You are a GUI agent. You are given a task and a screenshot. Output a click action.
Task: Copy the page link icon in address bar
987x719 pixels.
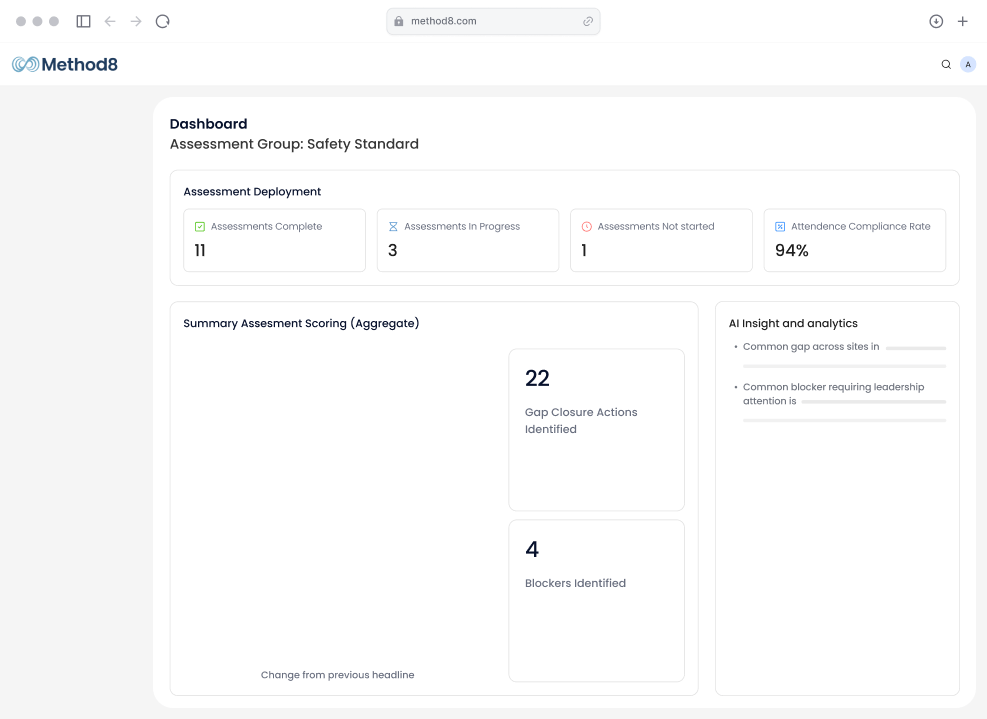(588, 21)
